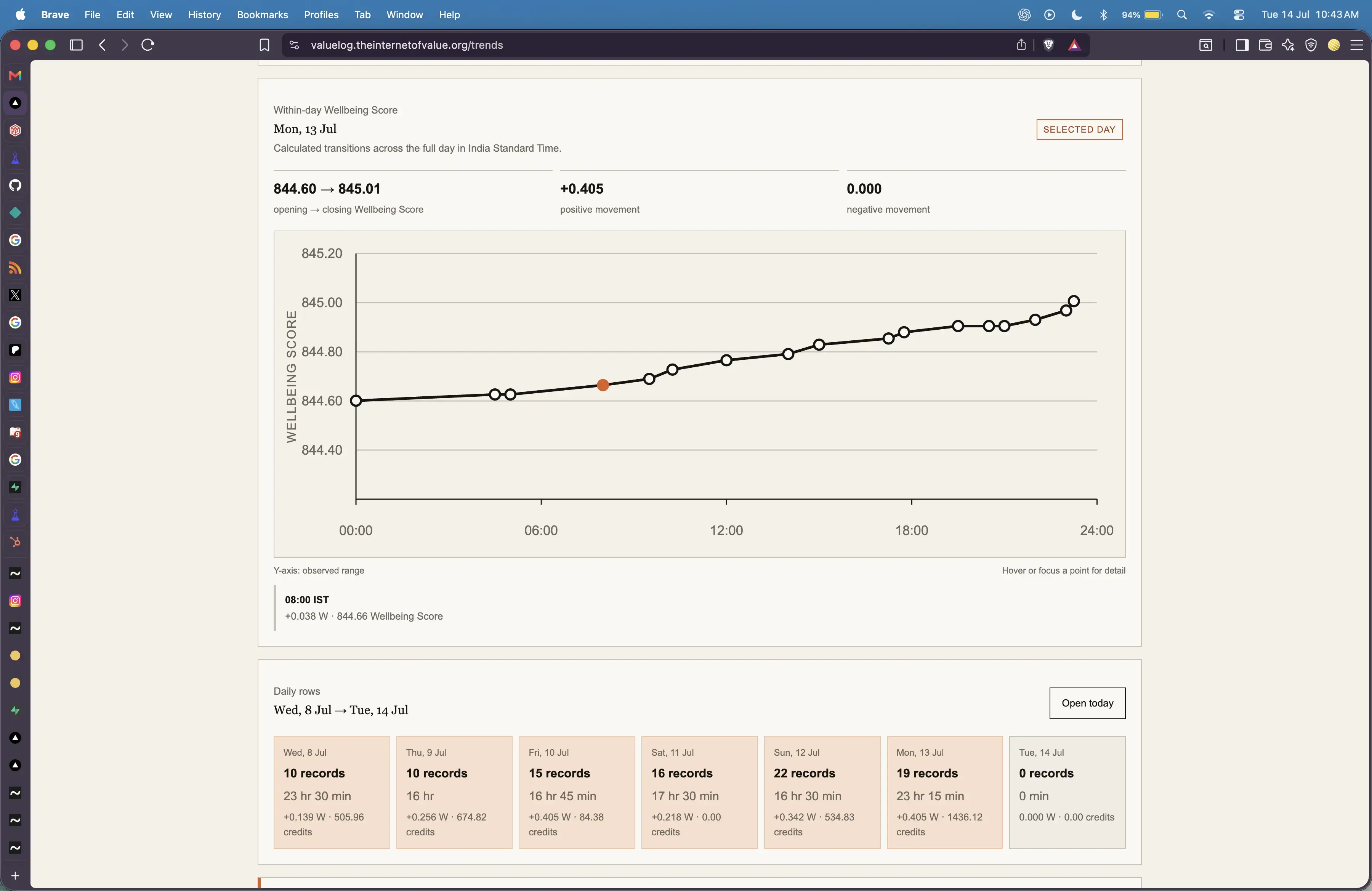
Task: Open the profile avatar menu
Action: pos(1334,45)
